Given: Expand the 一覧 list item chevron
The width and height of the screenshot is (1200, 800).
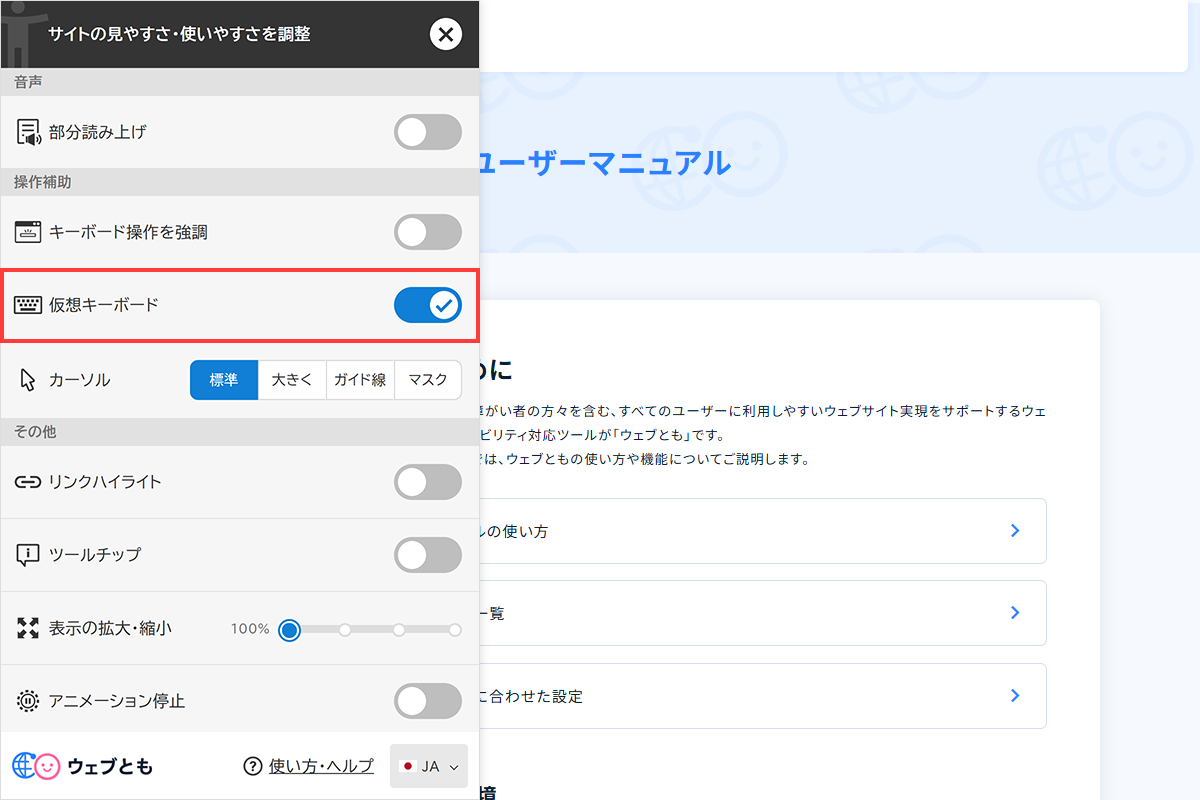Looking at the screenshot, I should (1015, 613).
